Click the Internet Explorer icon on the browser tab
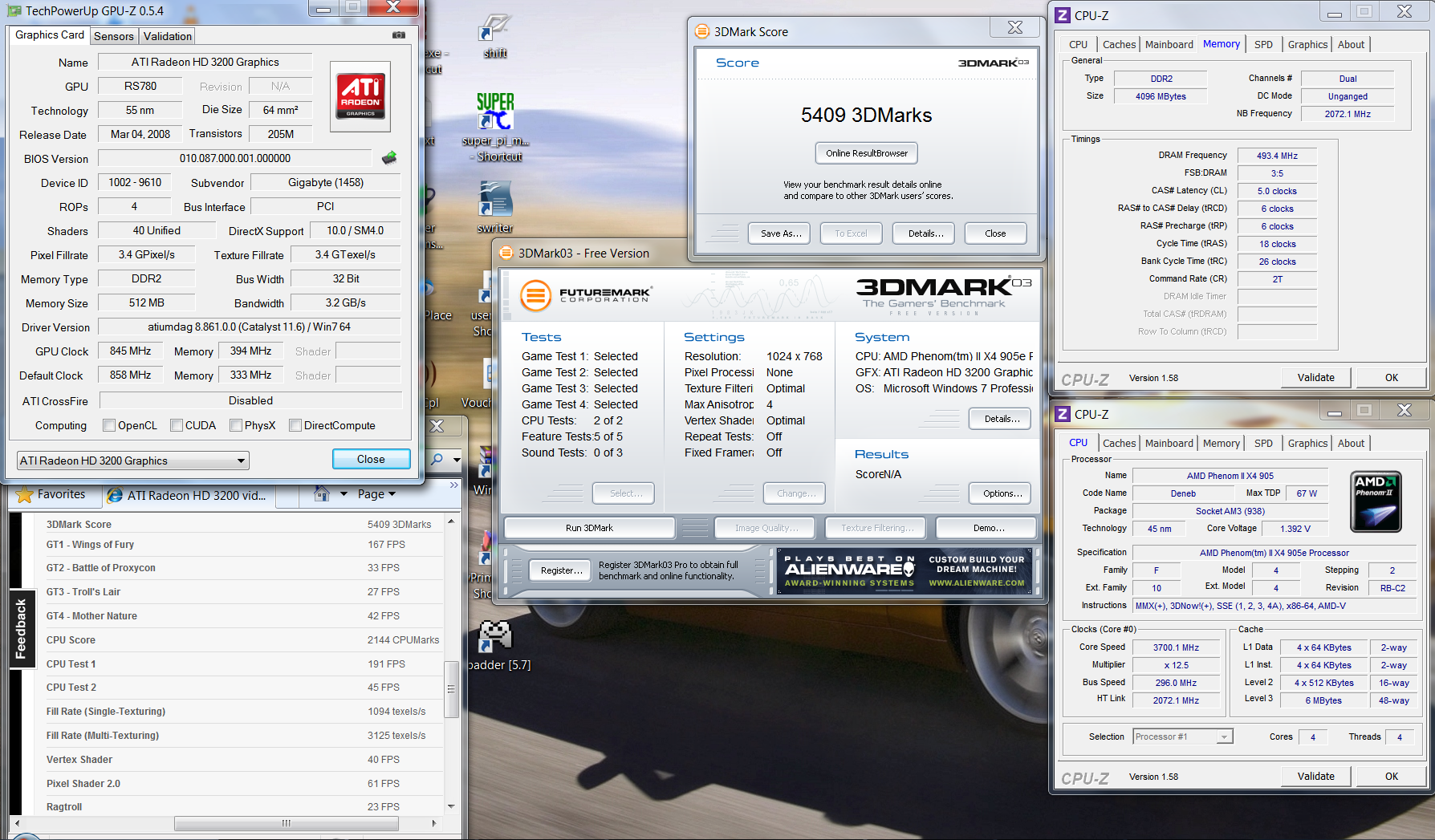The width and height of the screenshot is (1435, 840). pos(115,496)
